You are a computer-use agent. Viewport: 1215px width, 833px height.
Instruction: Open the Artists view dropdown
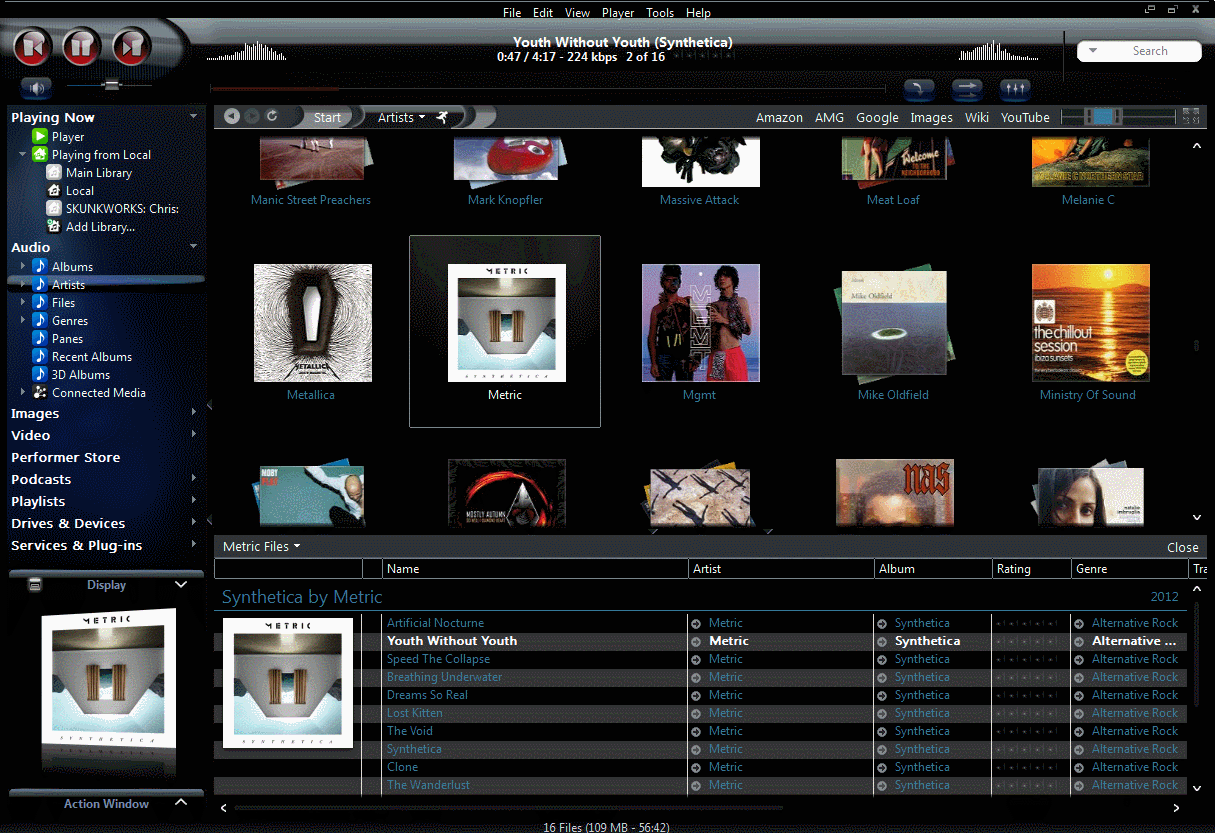[401, 117]
